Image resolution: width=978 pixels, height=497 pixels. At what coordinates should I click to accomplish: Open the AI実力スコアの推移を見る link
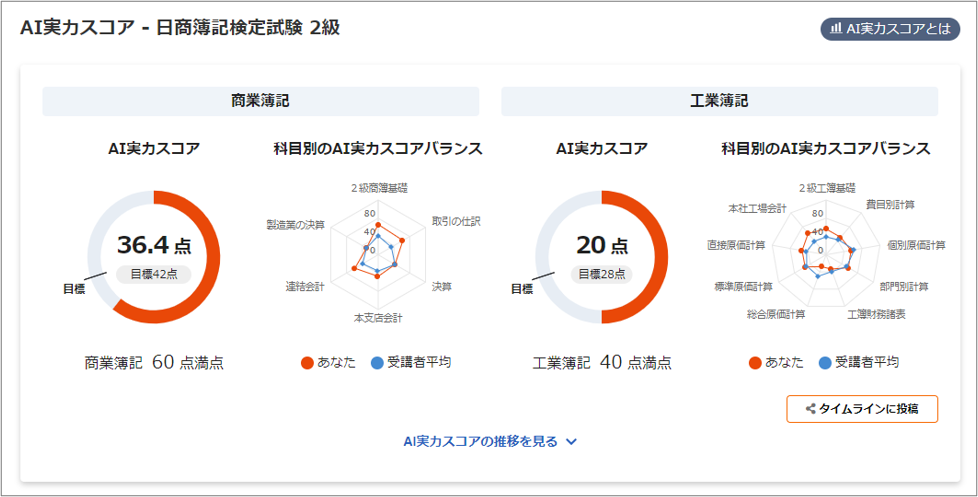pos(480,442)
